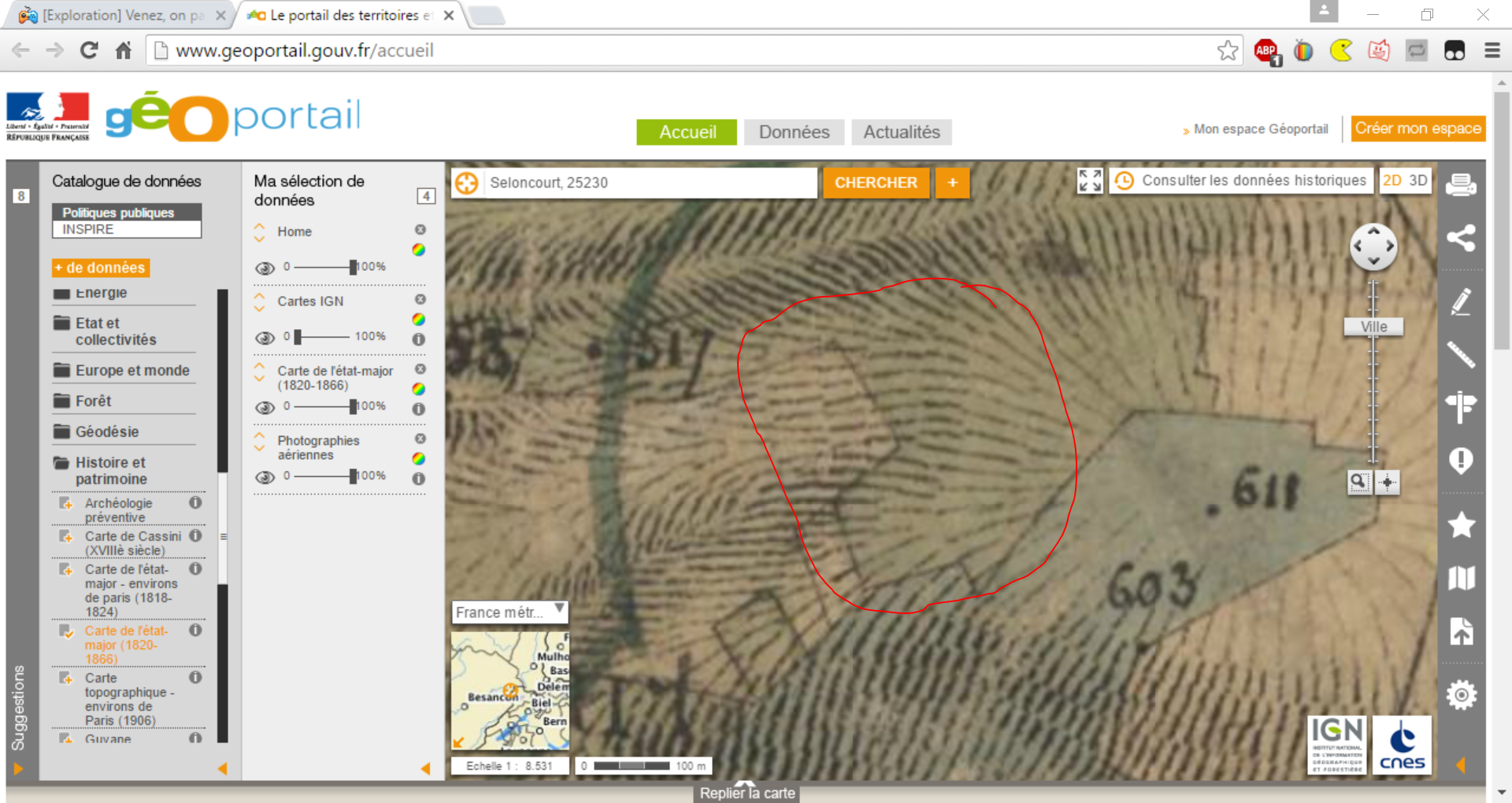Open map settings gear
The height and width of the screenshot is (803, 1512).
(x=1461, y=694)
